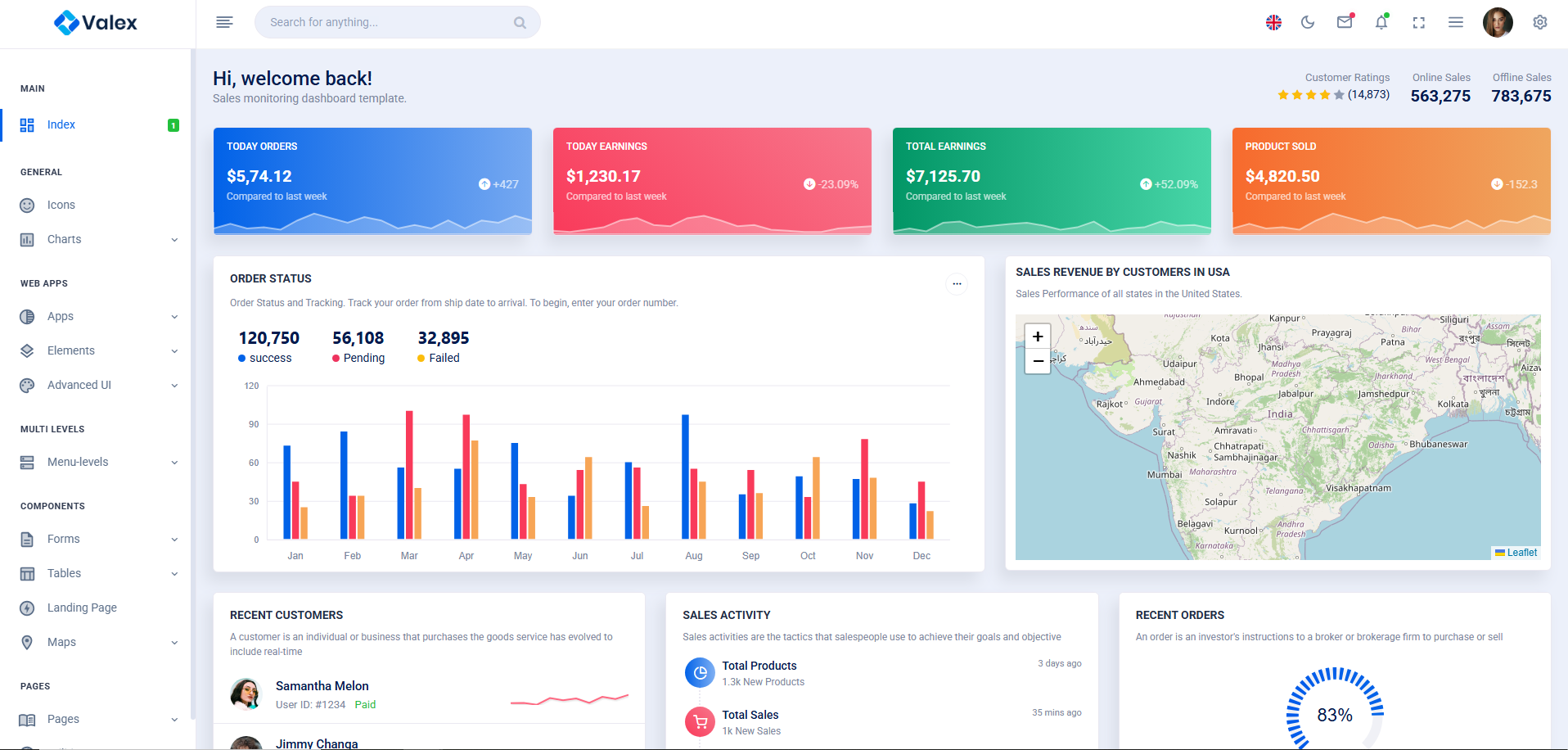Open the Icons menu item
The width and height of the screenshot is (1568, 750).
97,205
